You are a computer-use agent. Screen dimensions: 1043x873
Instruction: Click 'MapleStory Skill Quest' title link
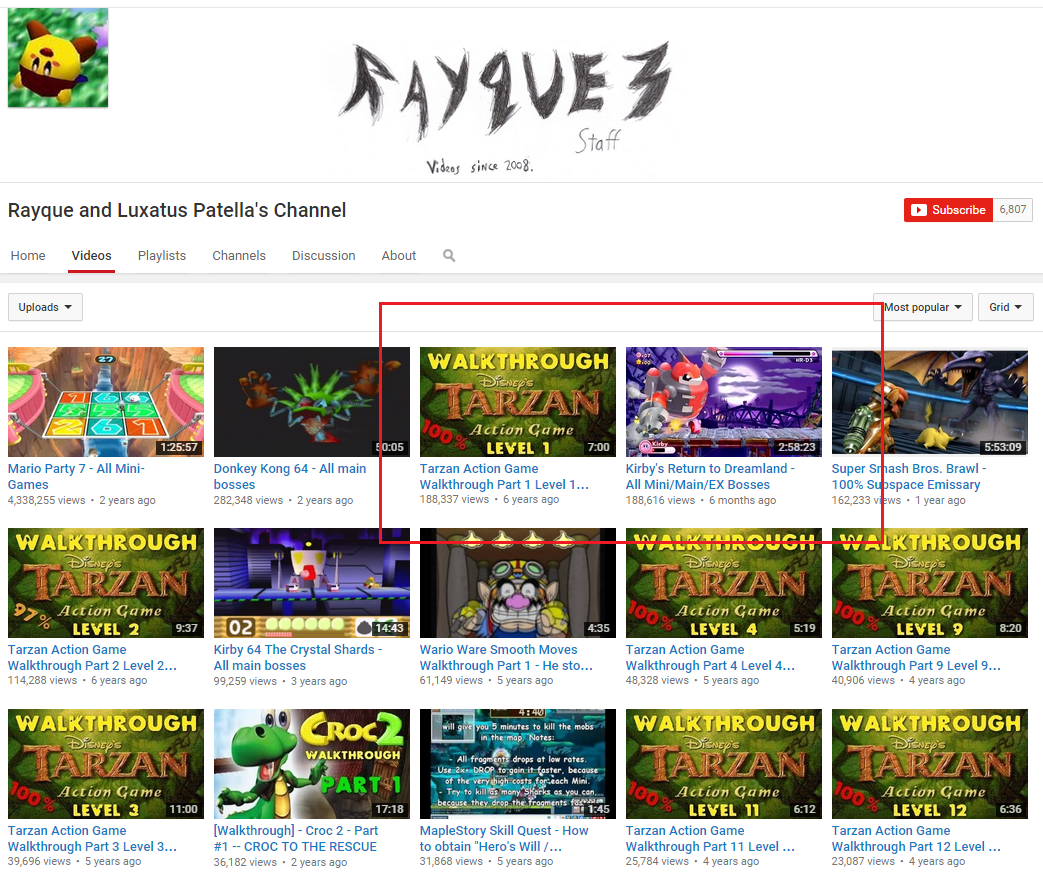coord(504,838)
